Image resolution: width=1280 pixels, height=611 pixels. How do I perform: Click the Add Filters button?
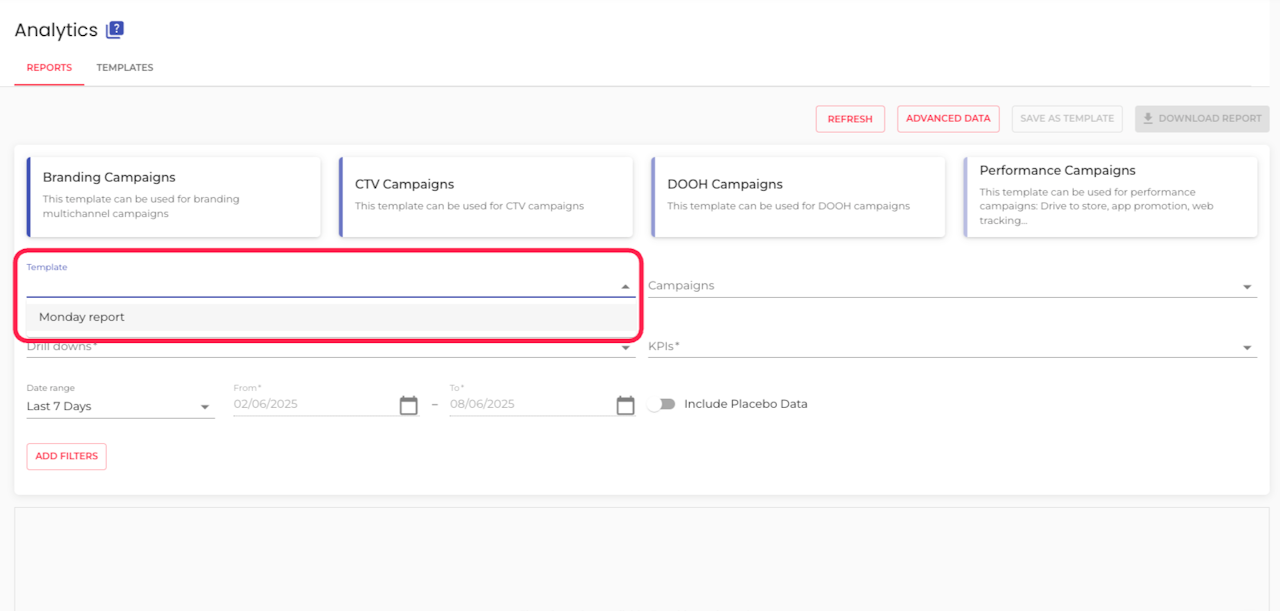(66, 456)
